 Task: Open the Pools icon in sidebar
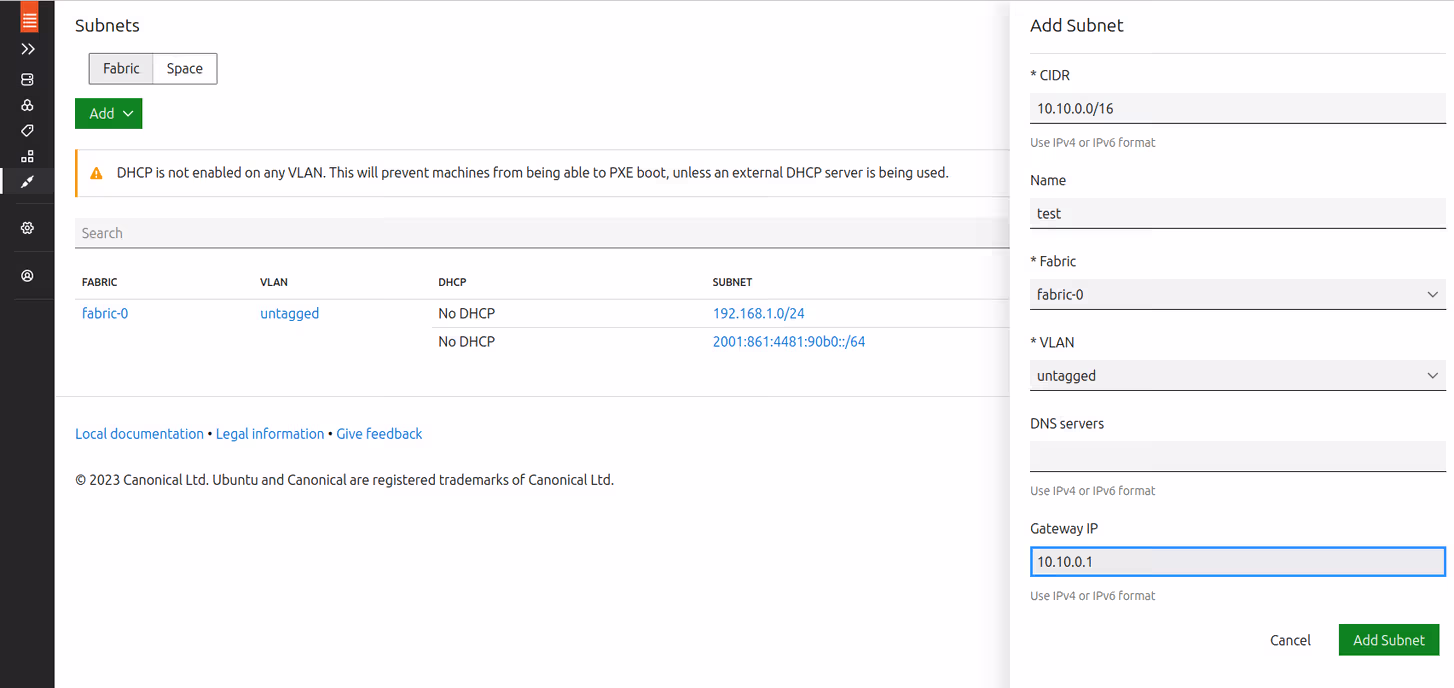click(28, 105)
